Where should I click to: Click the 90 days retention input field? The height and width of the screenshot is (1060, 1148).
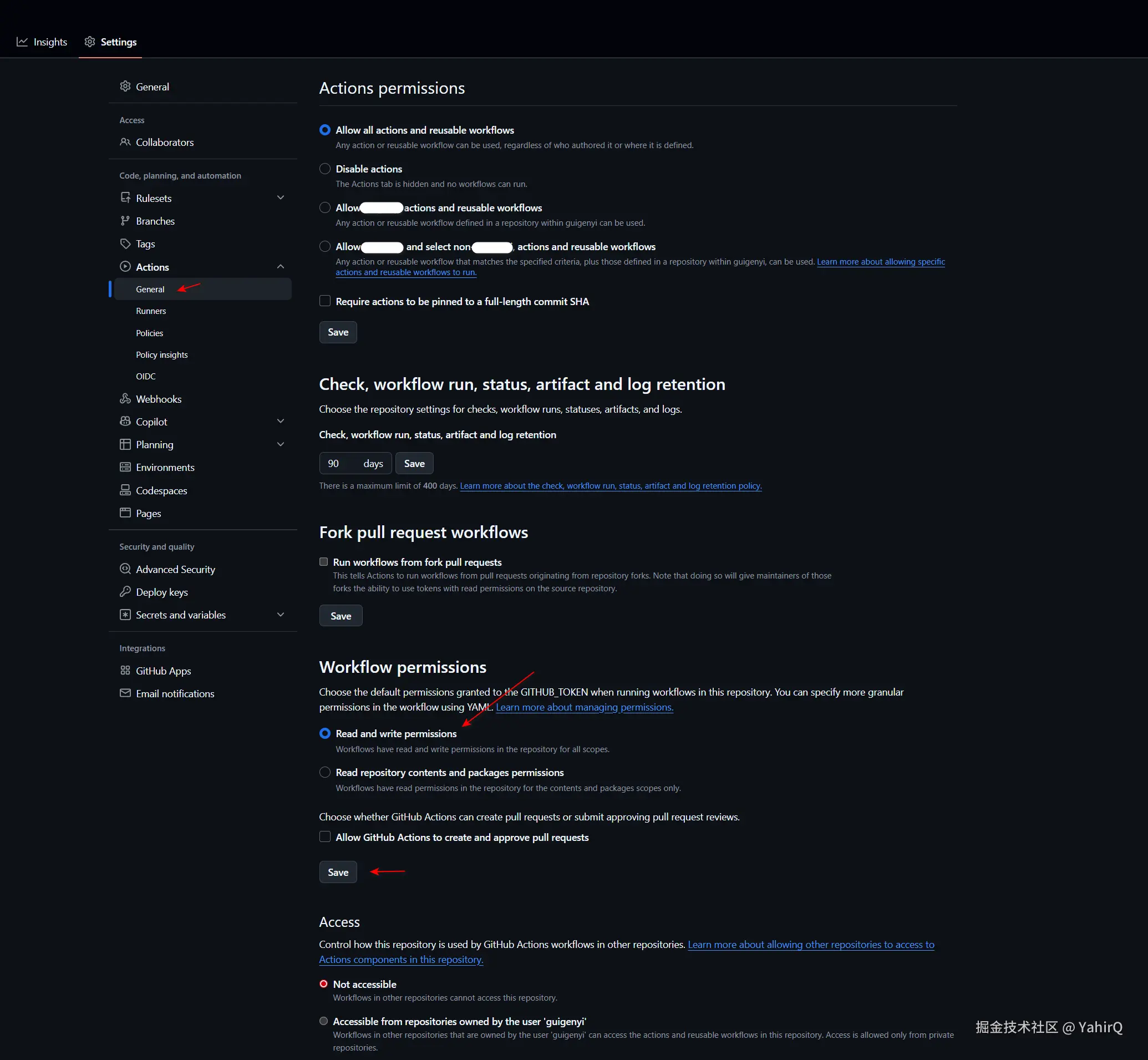(x=355, y=464)
